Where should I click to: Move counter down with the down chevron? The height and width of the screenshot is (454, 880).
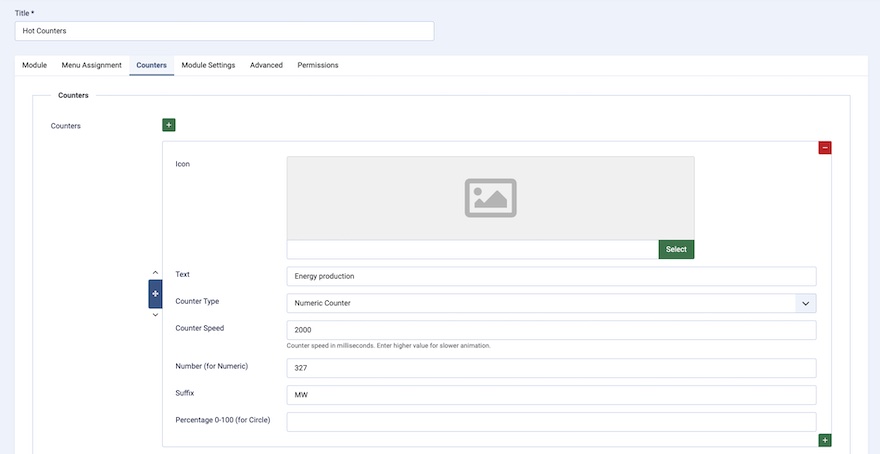155,315
